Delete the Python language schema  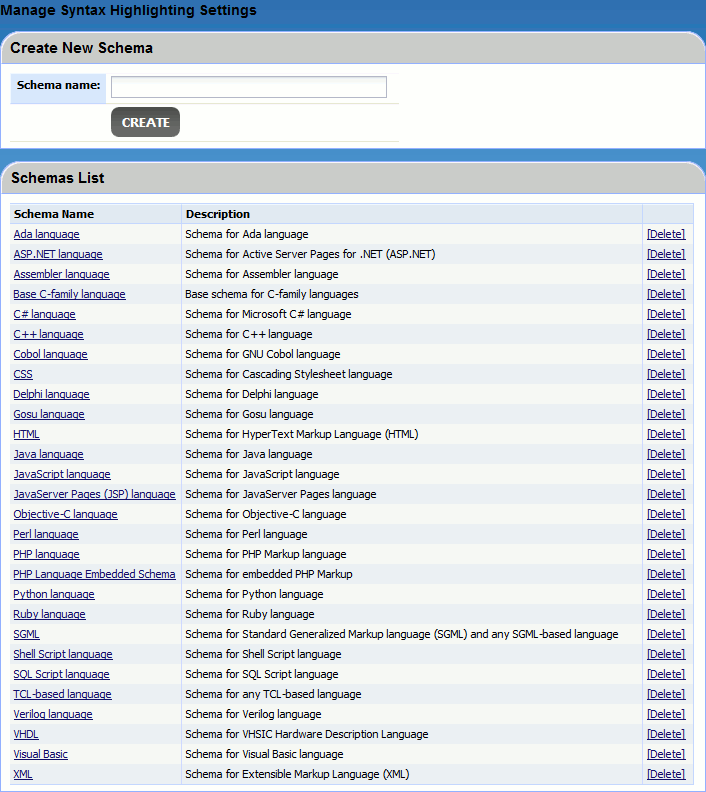[x=666, y=594]
